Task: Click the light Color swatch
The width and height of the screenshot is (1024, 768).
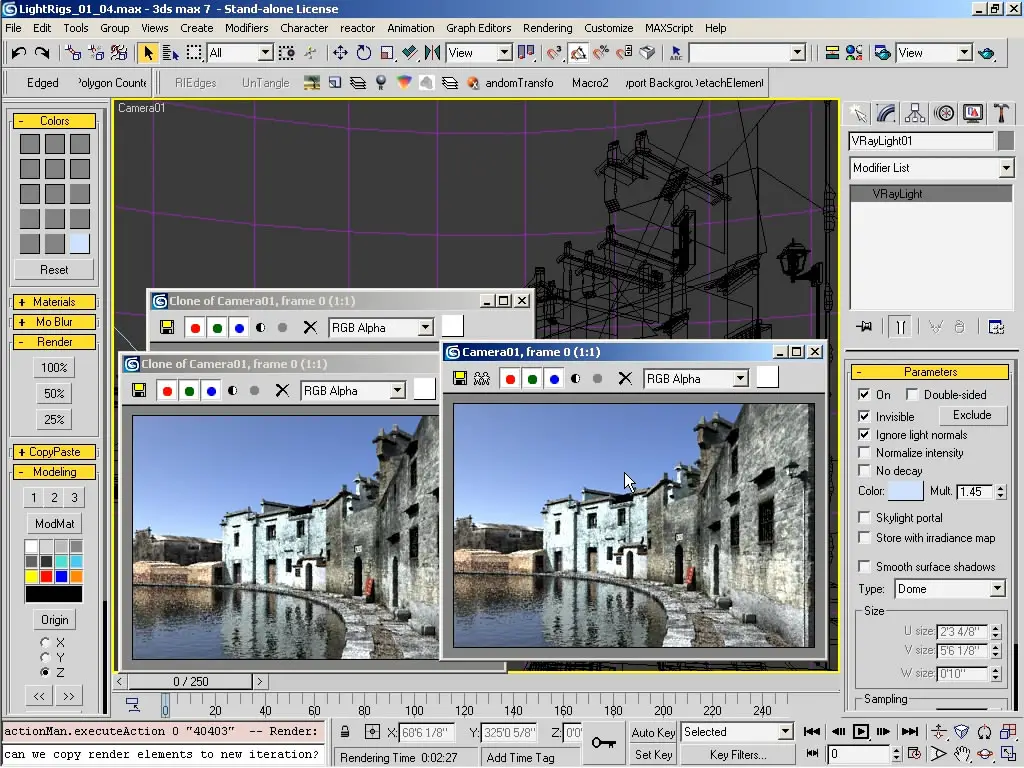Action: pyautogui.click(x=905, y=491)
